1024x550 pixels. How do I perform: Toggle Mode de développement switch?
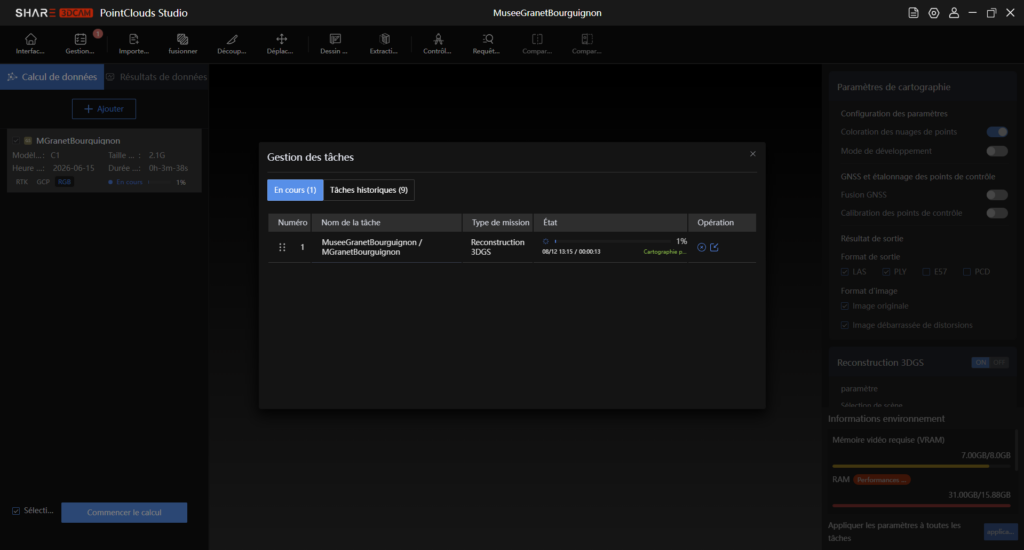coord(997,152)
